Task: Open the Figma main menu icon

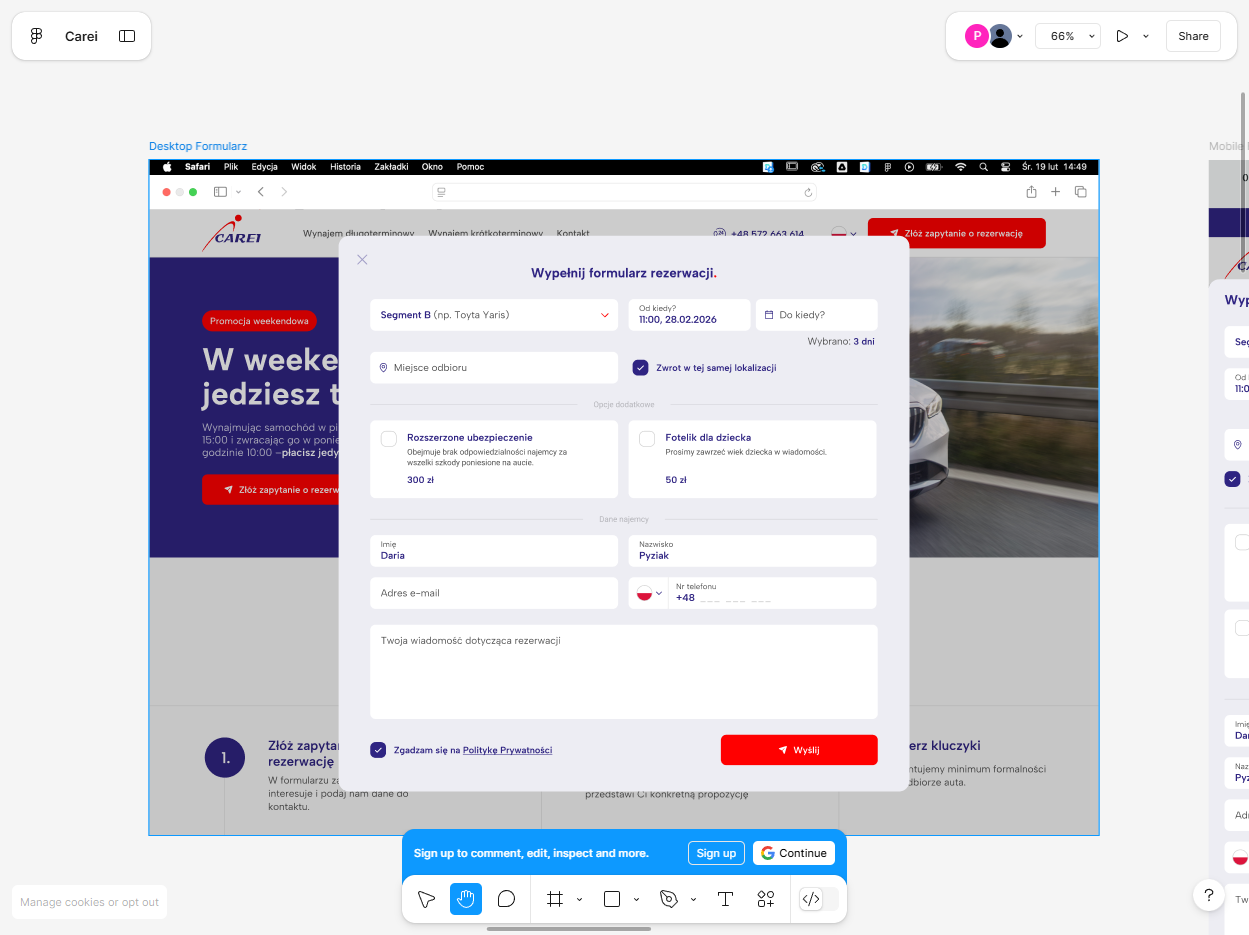Action: pyautogui.click(x=37, y=36)
